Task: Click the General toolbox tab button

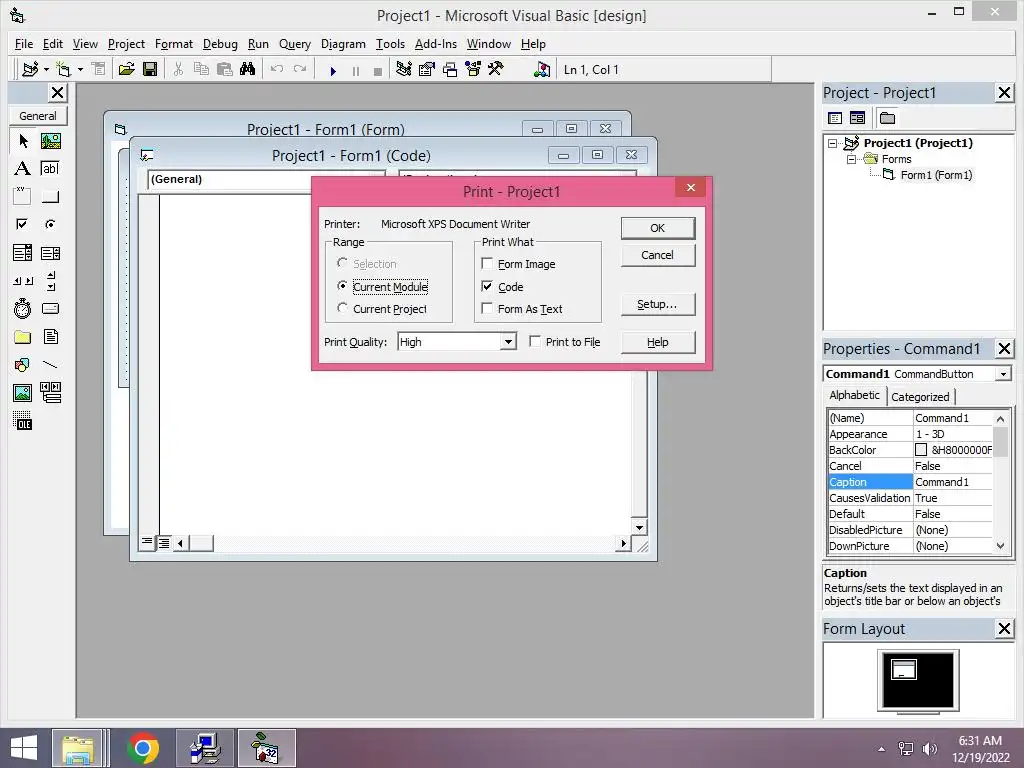Action: point(38,116)
